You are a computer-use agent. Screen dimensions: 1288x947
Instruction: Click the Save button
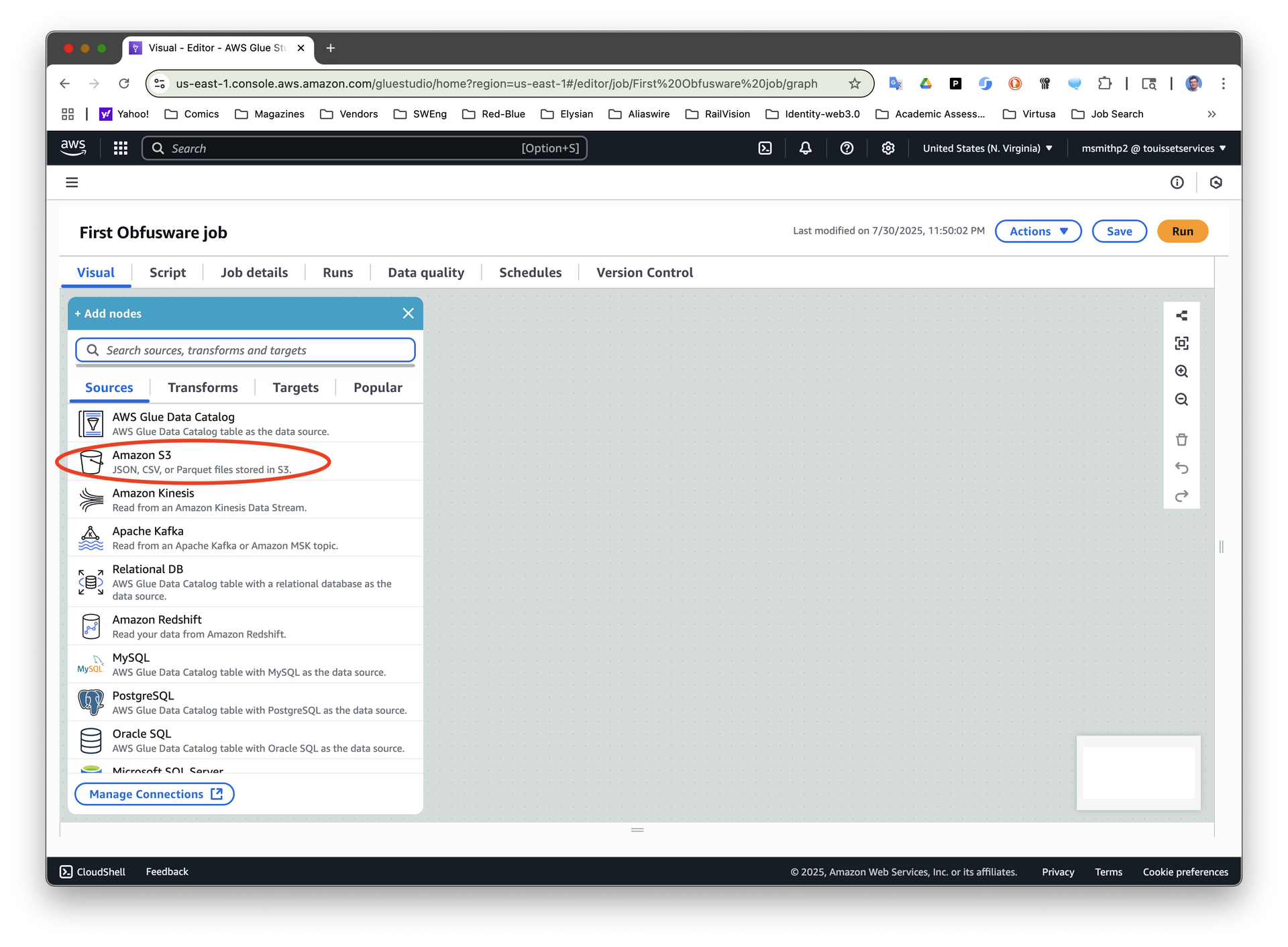point(1119,231)
